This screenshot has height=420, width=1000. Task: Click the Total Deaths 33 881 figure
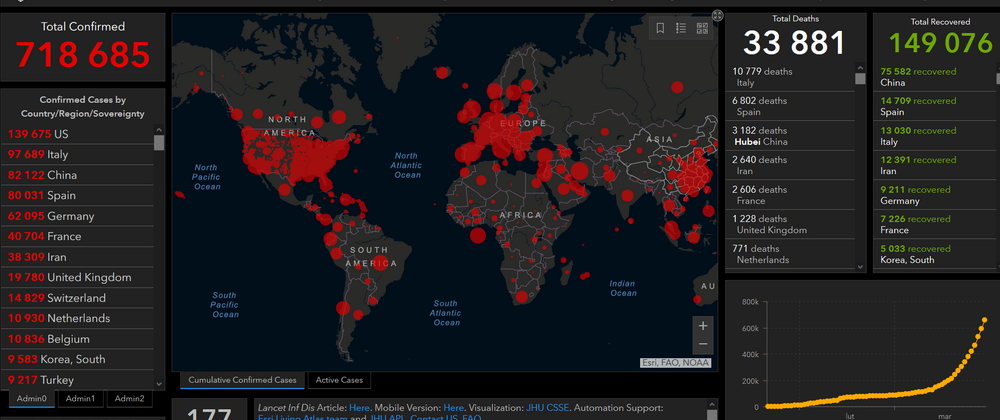[x=794, y=43]
